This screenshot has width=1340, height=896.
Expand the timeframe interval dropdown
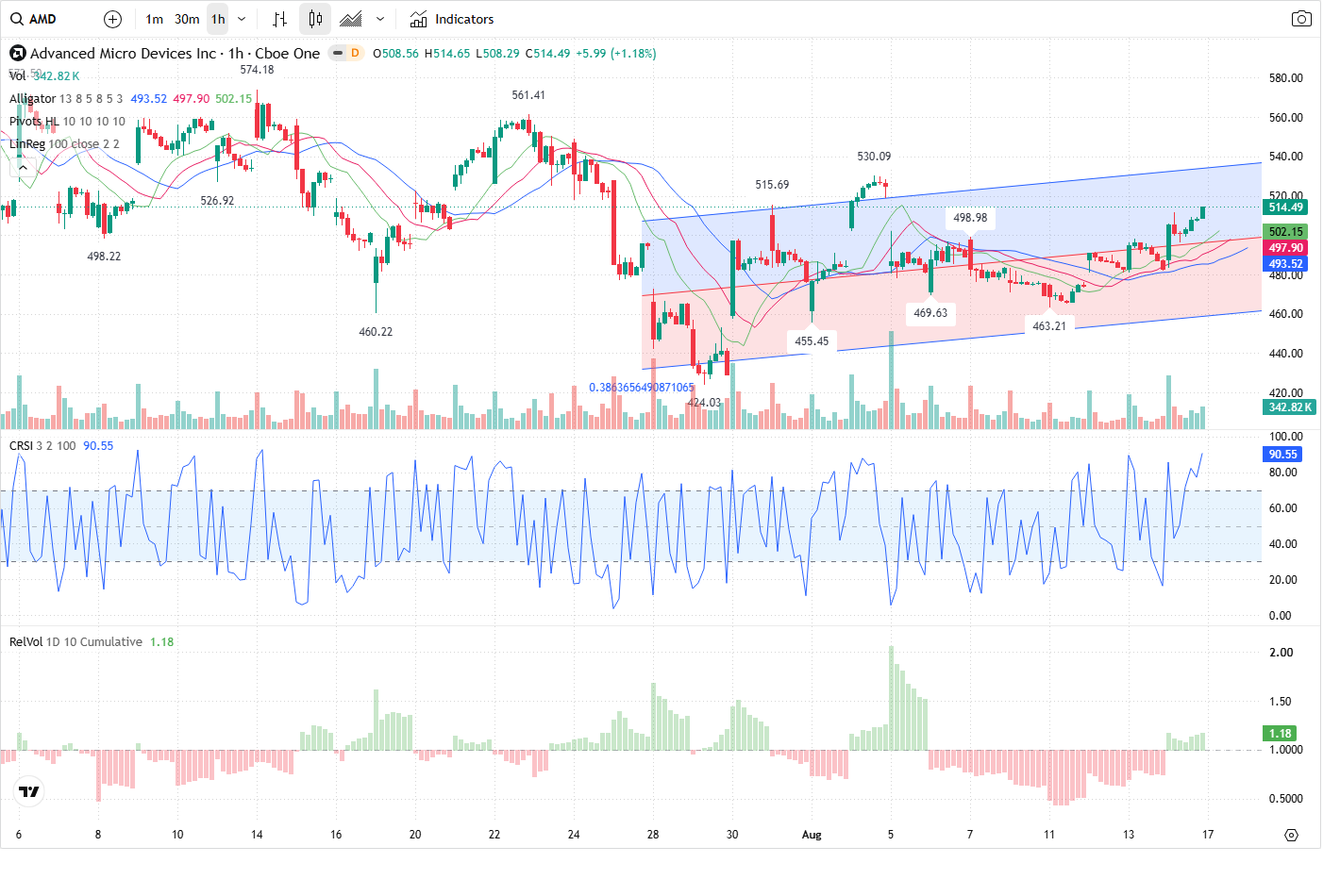pyautogui.click(x=242, y=19)
